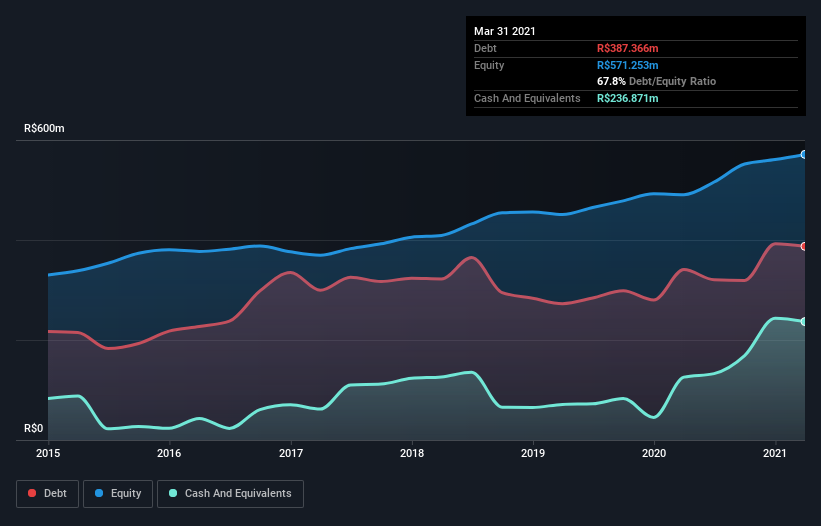Click the R$600m y-axis label

coord(45,128)
